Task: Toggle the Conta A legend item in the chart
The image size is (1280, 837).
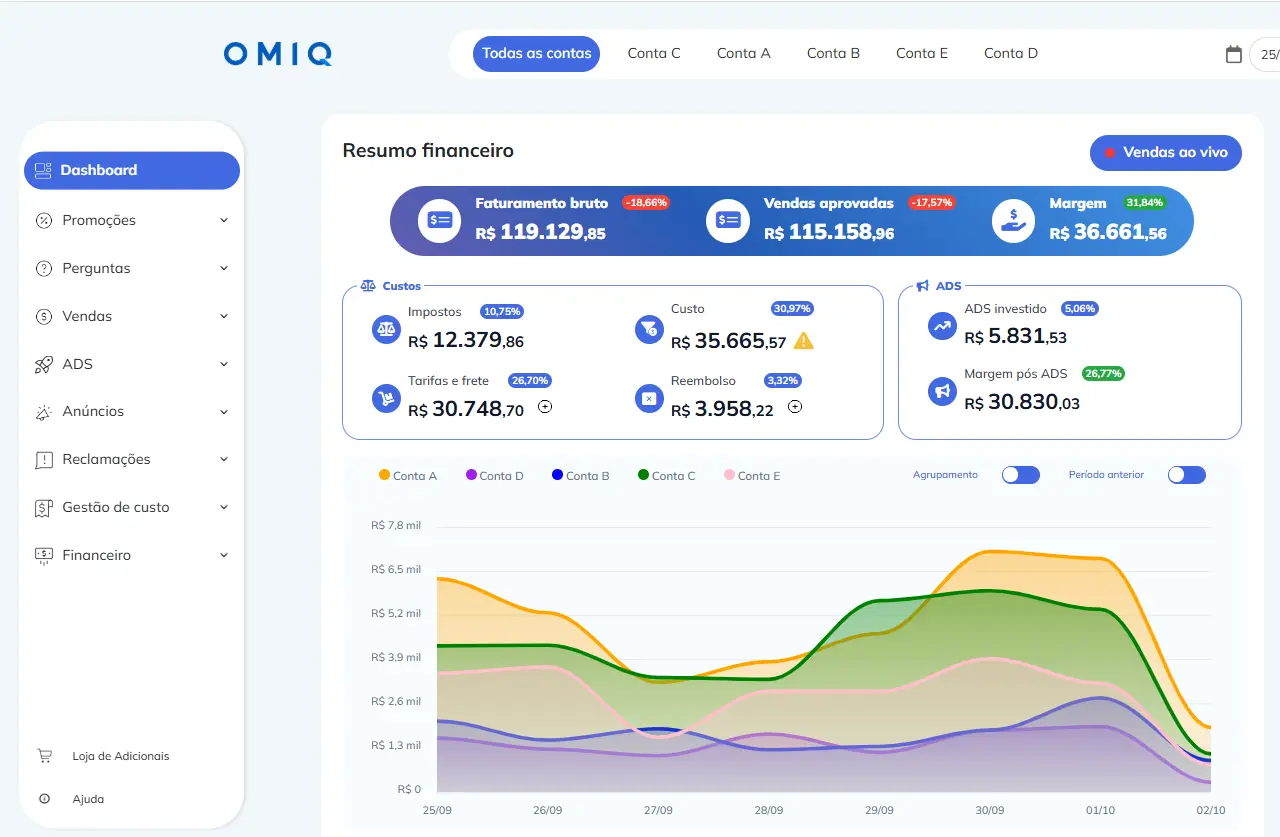Action: coord(407,475)
